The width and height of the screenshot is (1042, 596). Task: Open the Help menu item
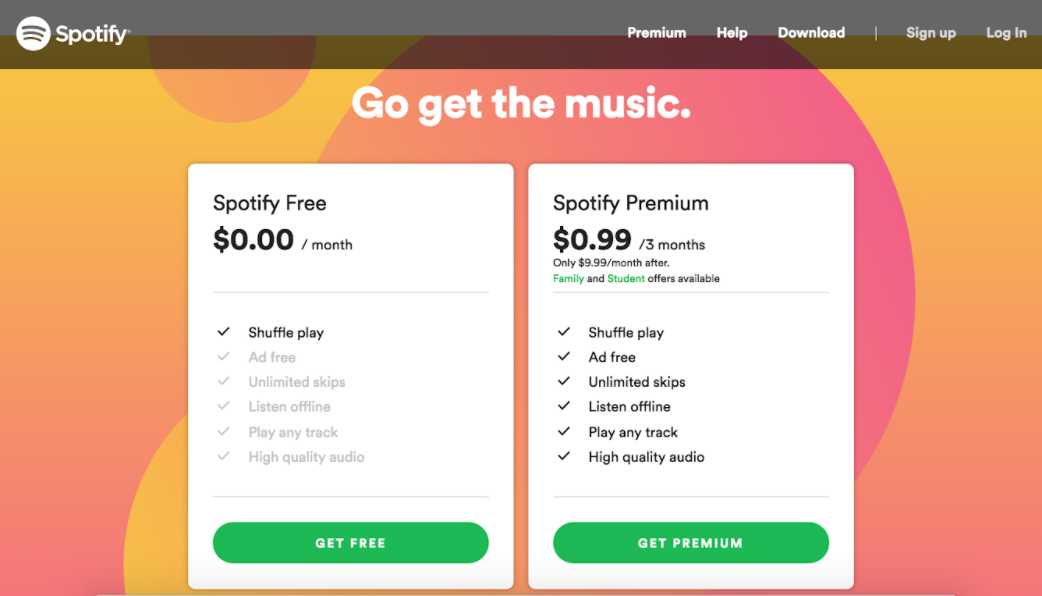[731, 33]
